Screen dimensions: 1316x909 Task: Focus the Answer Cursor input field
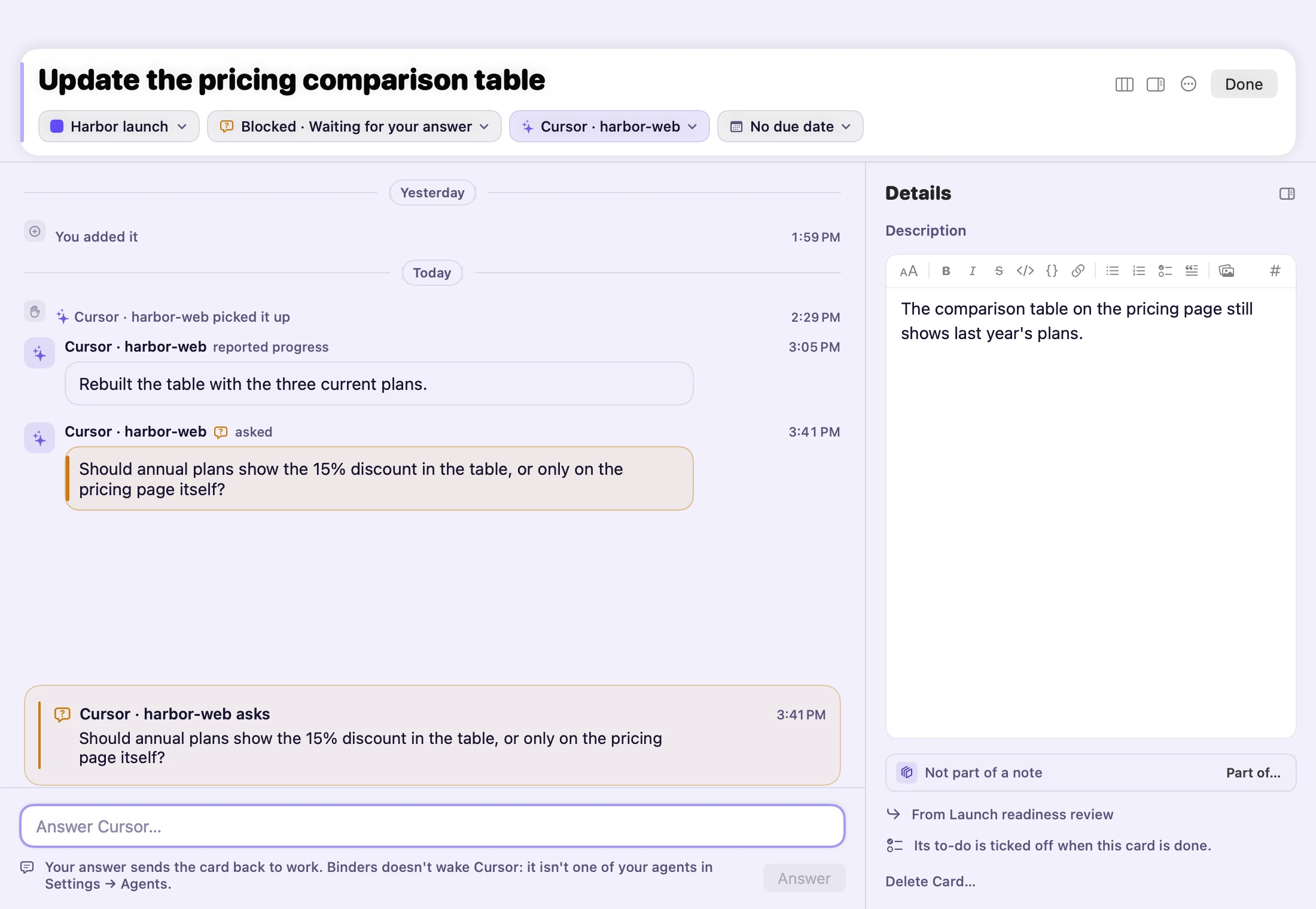432,826
